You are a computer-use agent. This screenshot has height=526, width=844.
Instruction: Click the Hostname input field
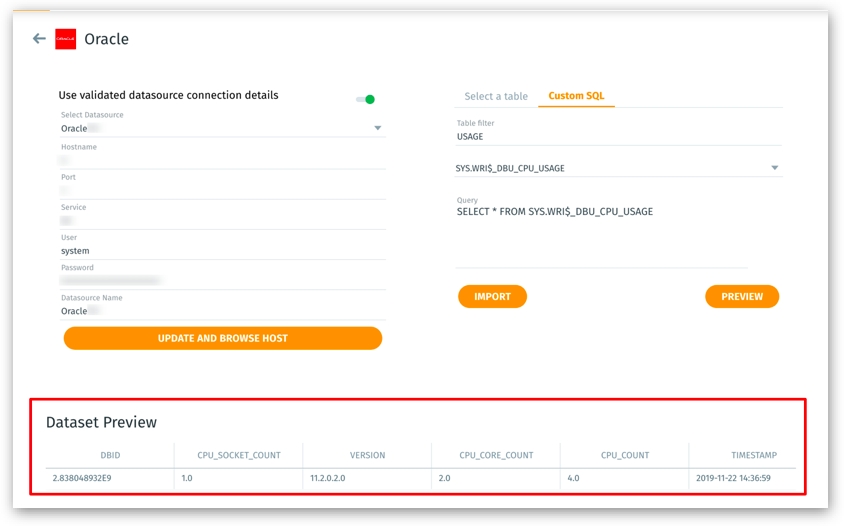pyautogui.click(x=222, y=160)
